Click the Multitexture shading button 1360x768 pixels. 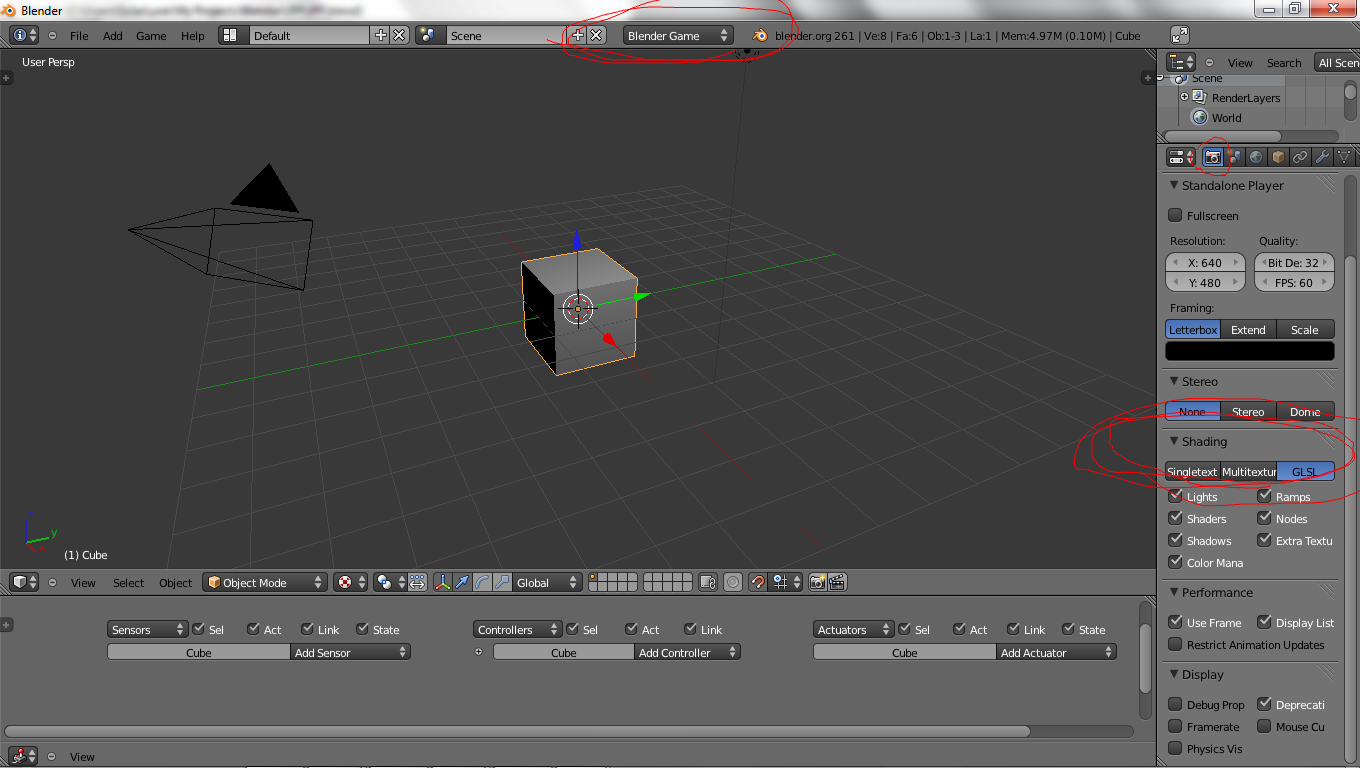pyautogui.click(x=1249, y=471)
